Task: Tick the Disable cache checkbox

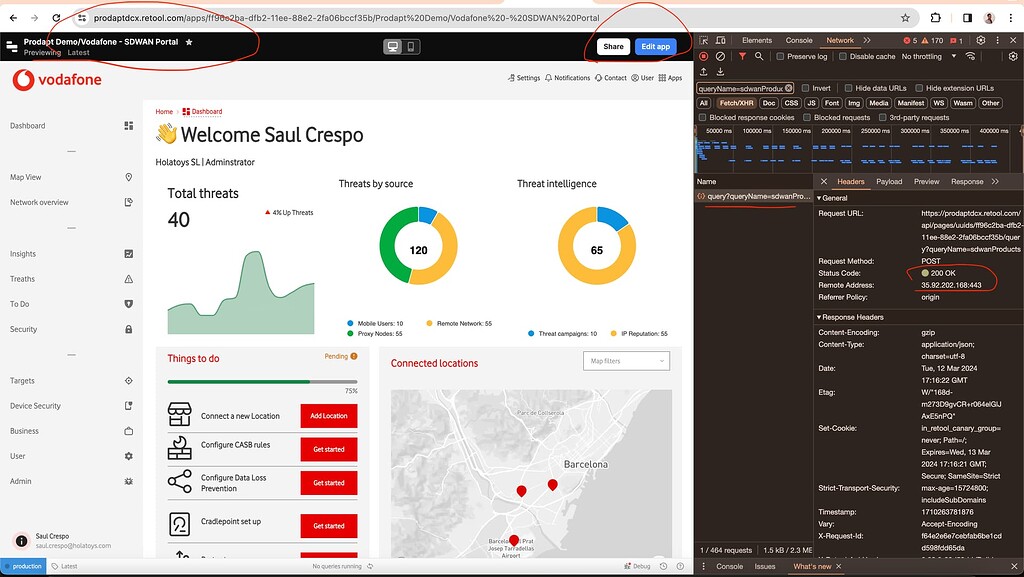Action: pos(842,57)
